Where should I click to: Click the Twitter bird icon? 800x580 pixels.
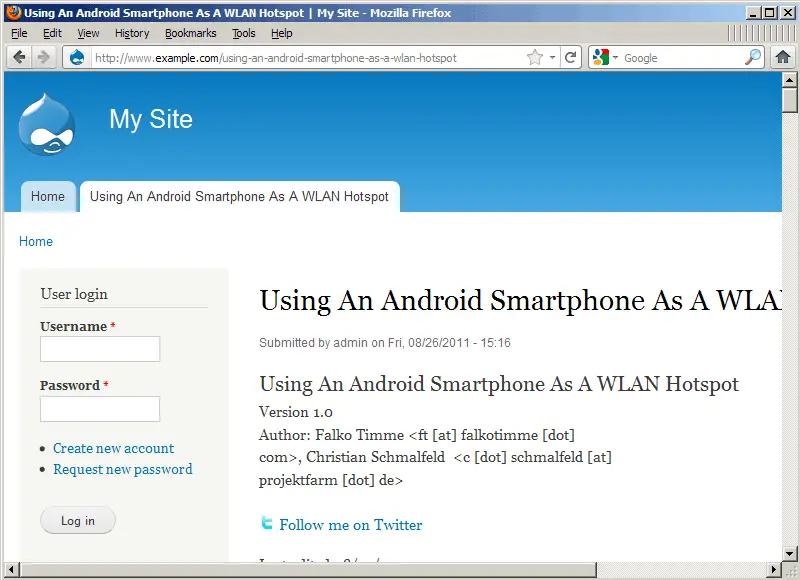pos(267,523)
